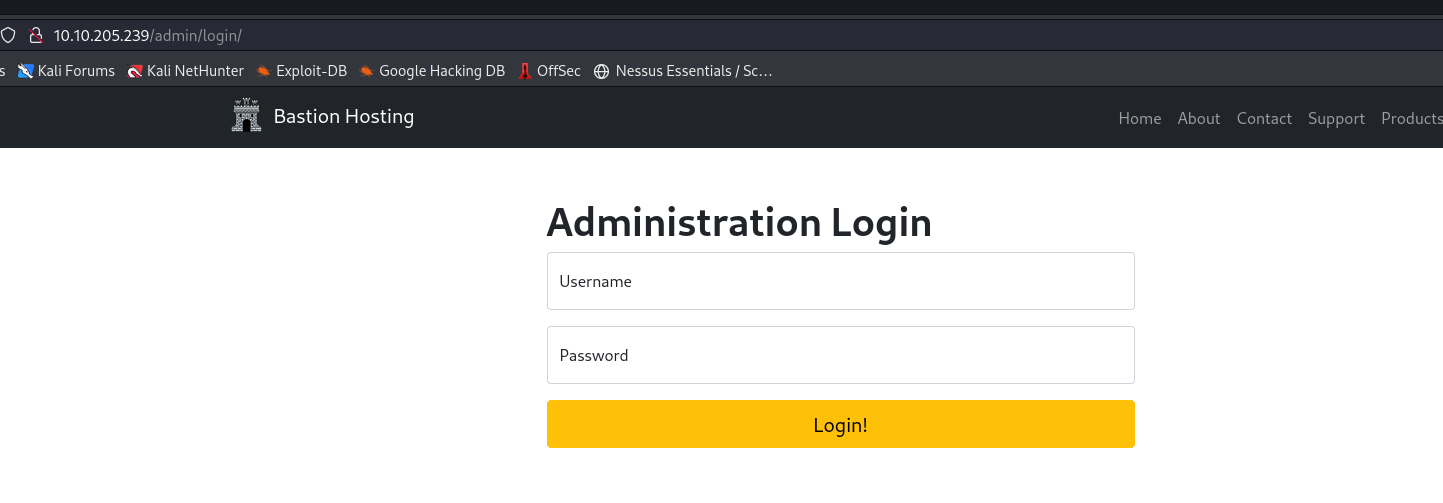This screenshot has height=503, width=1443.
Task: Click the URL address bar text
Action: point(148,35)
